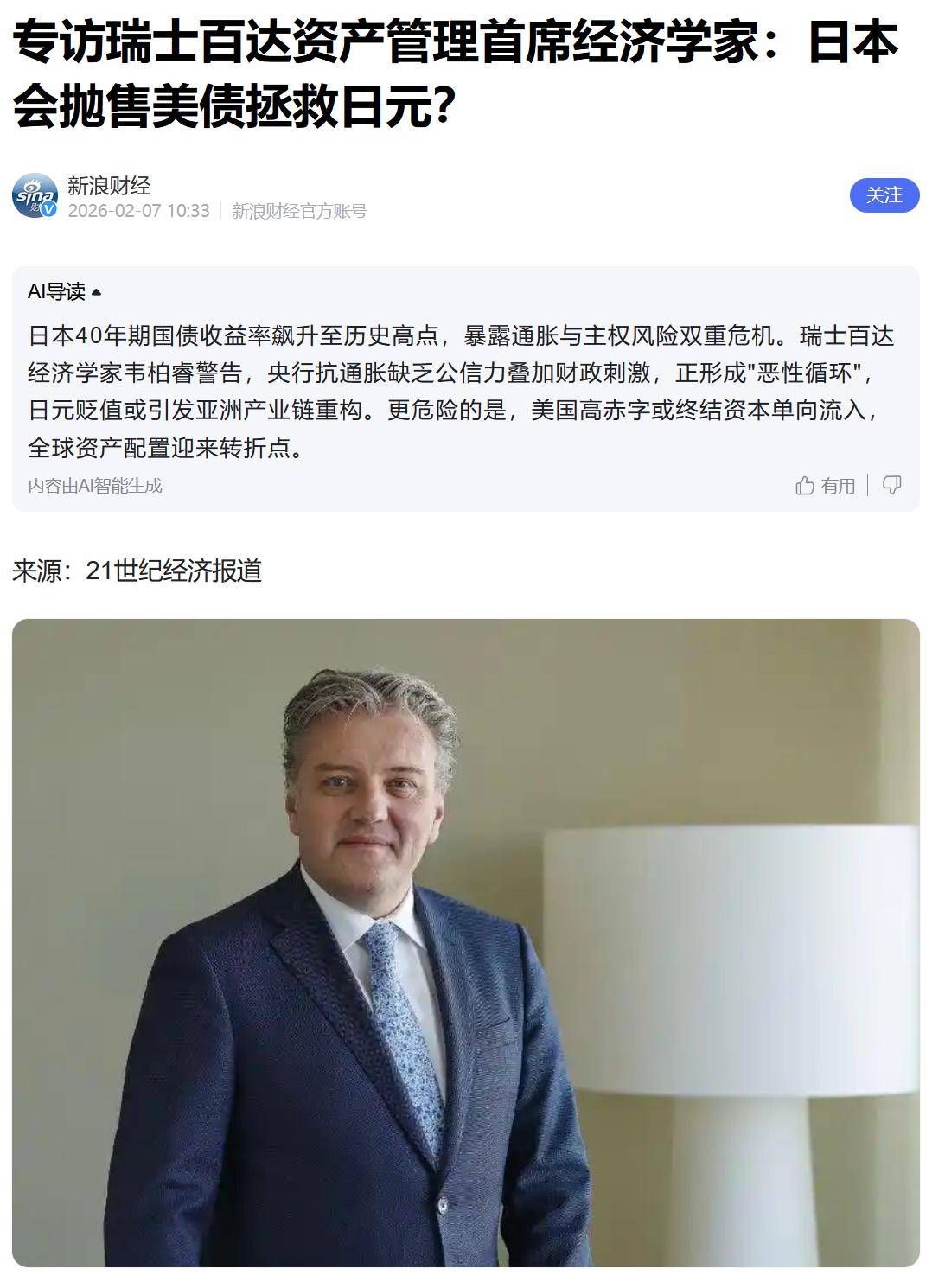
Task: Click the article headline about 日本抛售美债
Action: (x=456, y=75)
